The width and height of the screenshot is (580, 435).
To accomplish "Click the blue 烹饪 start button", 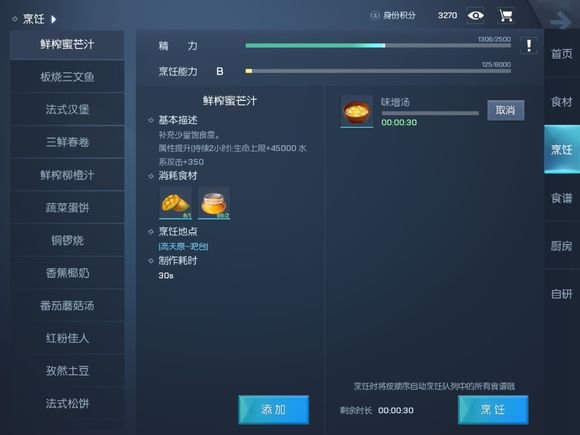I will tap(493, 409).
